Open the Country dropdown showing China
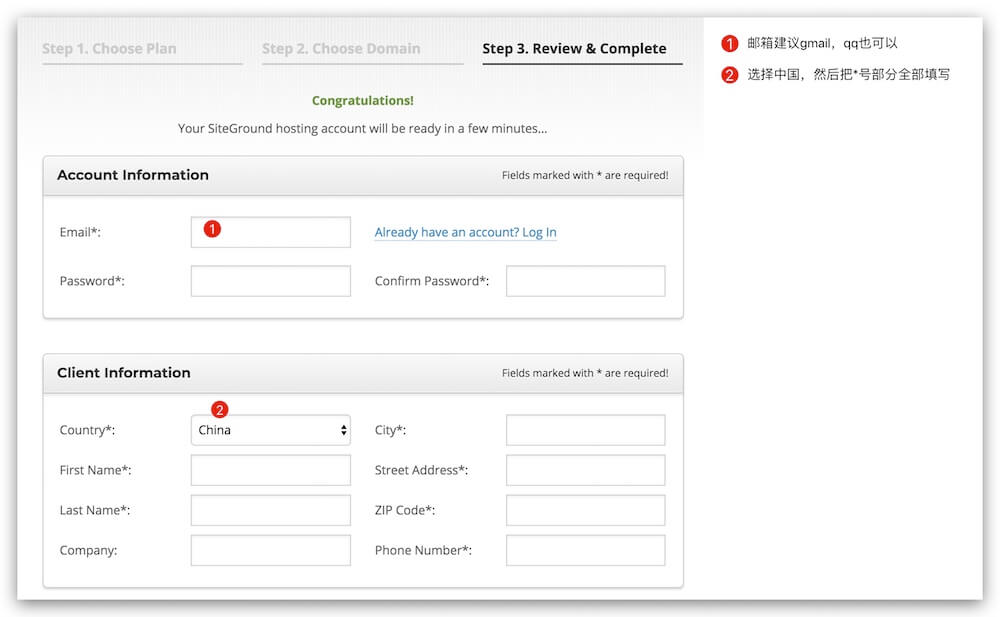This screenshot has height=617, width=1000. pyautogui.click(x=271, y=430)
